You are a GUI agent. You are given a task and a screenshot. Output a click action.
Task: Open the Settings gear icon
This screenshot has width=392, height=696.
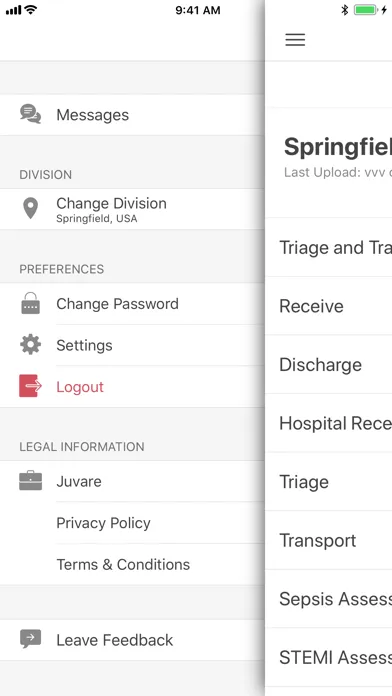coord(31,345)
